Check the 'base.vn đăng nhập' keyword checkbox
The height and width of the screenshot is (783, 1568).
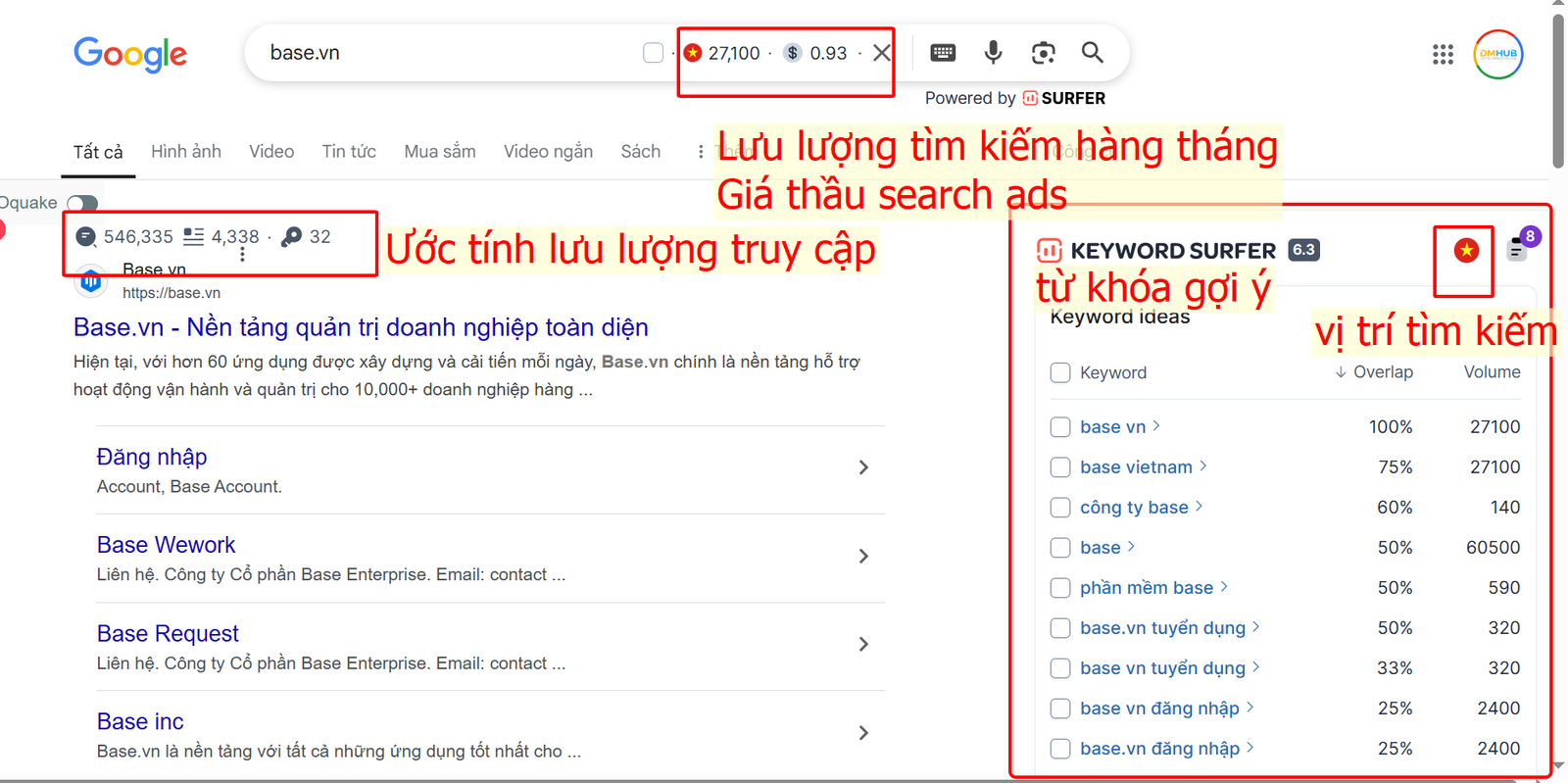[1060, 749]
